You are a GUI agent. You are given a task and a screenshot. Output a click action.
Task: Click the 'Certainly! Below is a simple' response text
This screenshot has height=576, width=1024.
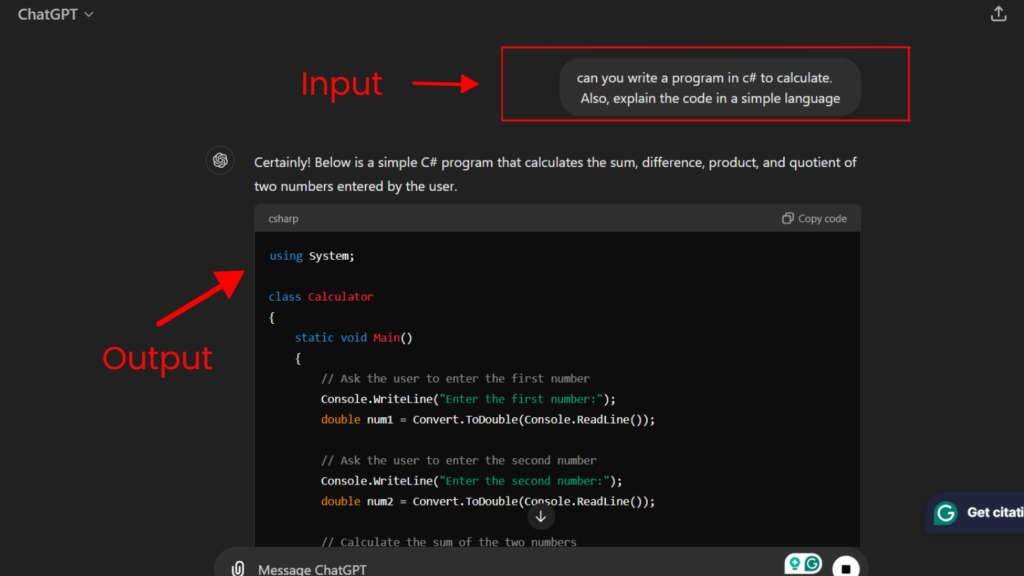(555, 174)
